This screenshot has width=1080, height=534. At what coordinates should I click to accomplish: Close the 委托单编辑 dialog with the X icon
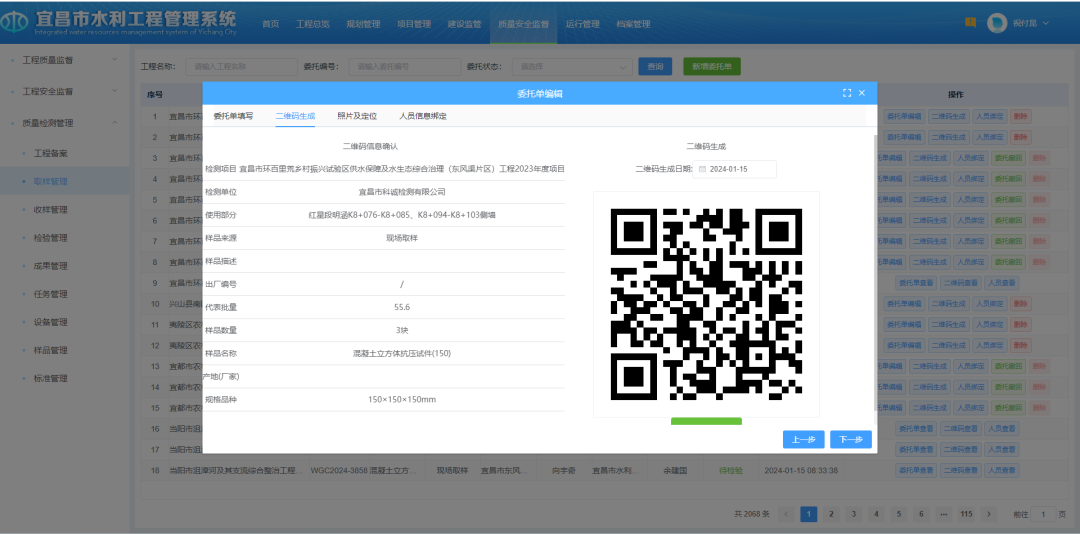pos(862,93)
